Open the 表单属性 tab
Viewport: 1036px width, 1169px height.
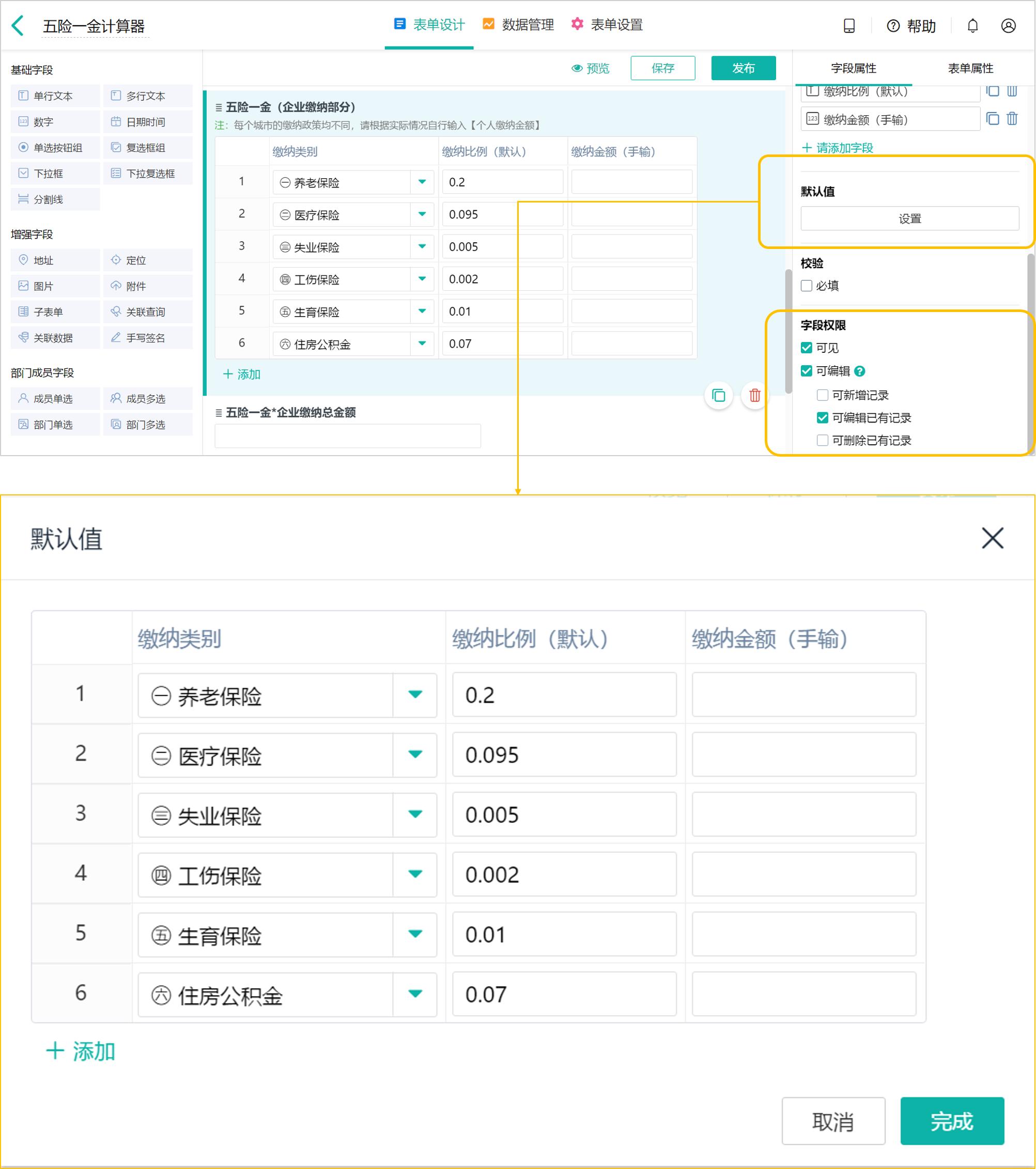click(971, 68)
